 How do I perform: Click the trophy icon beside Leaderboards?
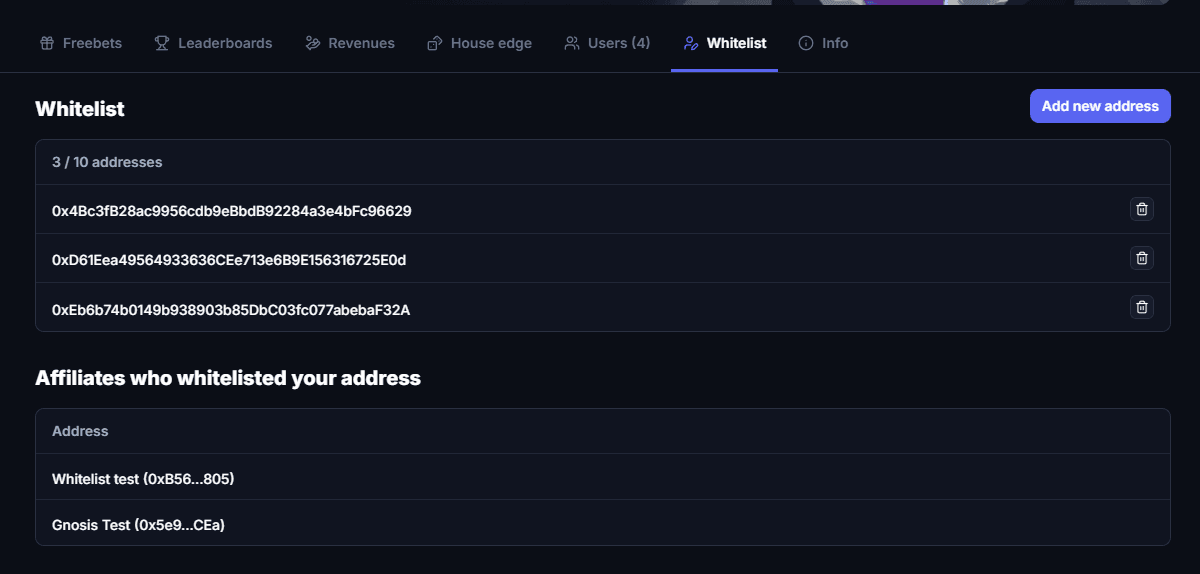tap(161, 43)
